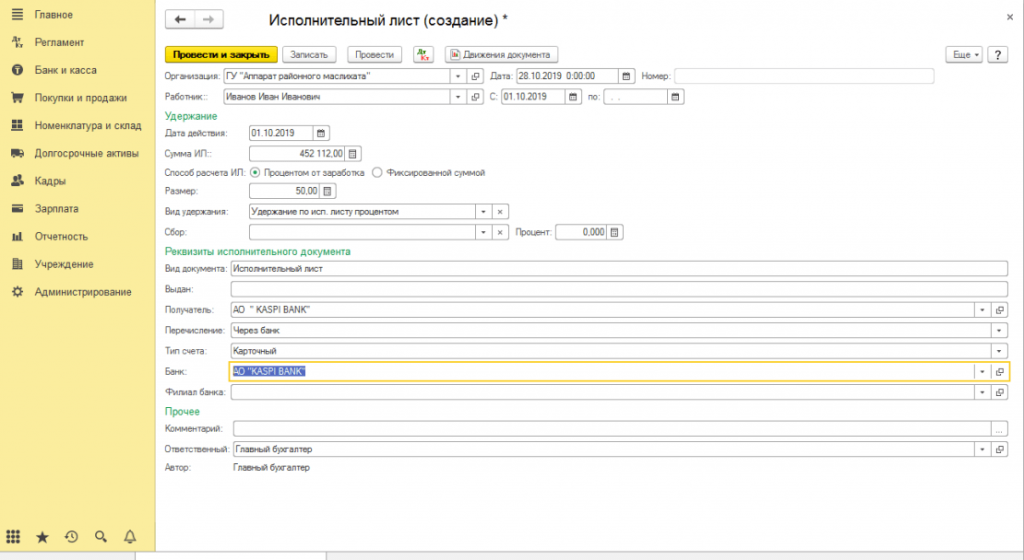The width and height of the screenshot is (1024, 560).
Task: Select Процентом от заработка radio option
Action: tap(256, 173)
